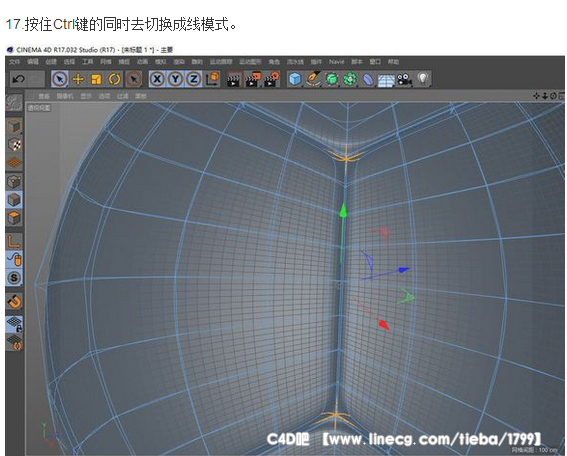Open the 窗口 (Window) menu
The height and width of the screenshot is (456, 567).
click(375, 62)
